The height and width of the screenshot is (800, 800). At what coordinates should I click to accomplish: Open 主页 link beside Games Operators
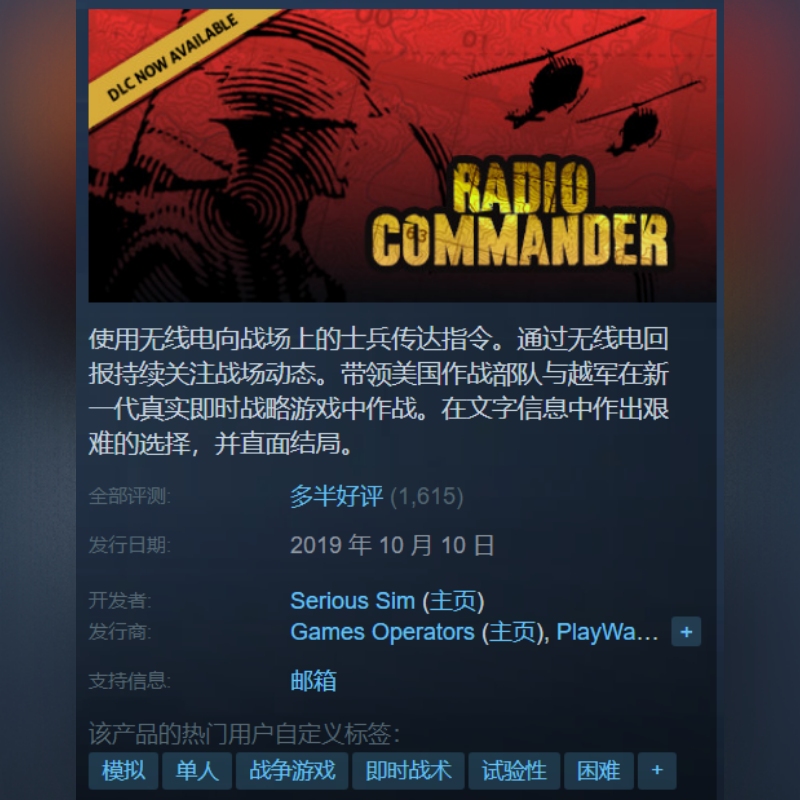pos(513,632)
